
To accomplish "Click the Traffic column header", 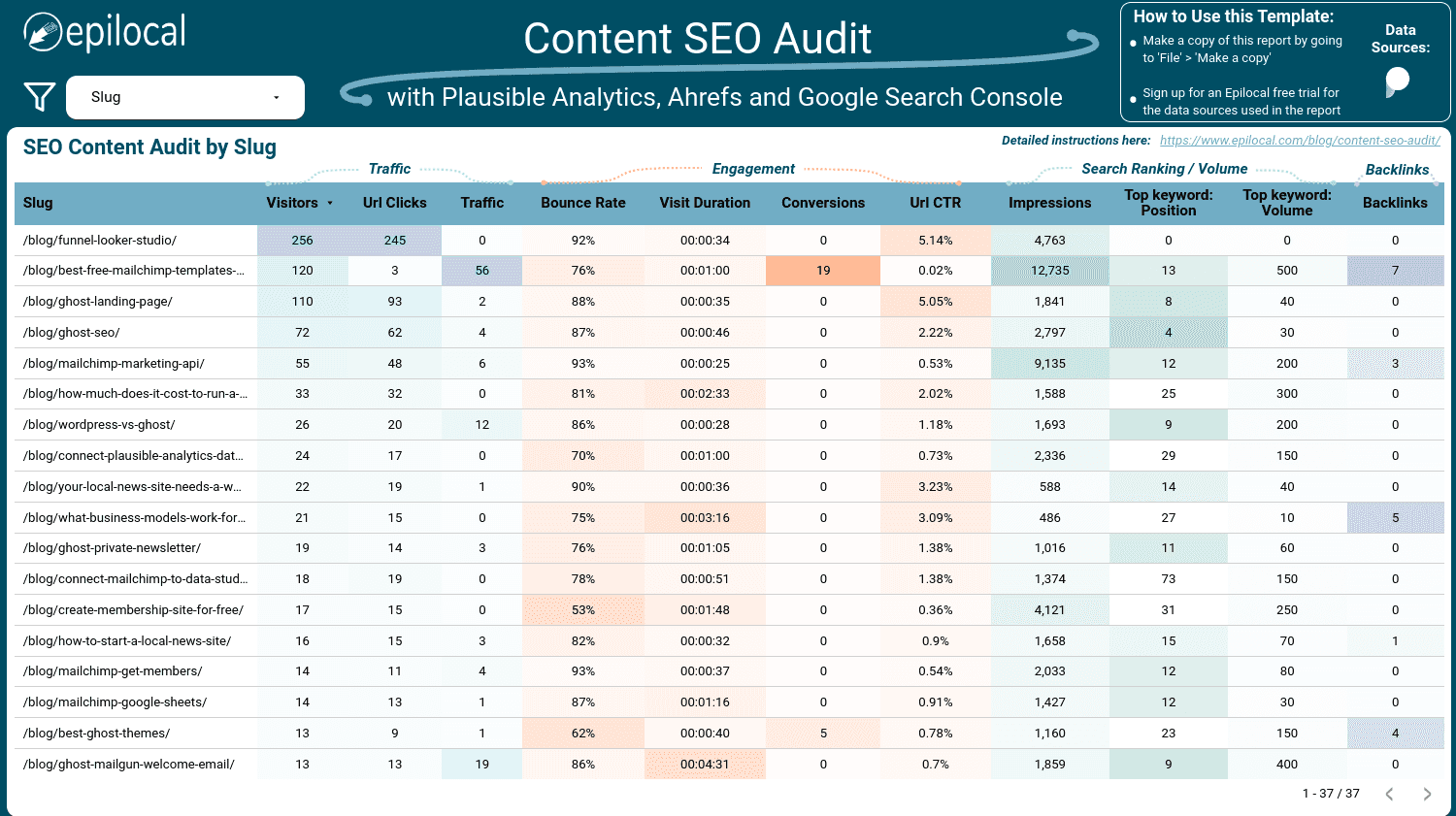I will 482,203.
